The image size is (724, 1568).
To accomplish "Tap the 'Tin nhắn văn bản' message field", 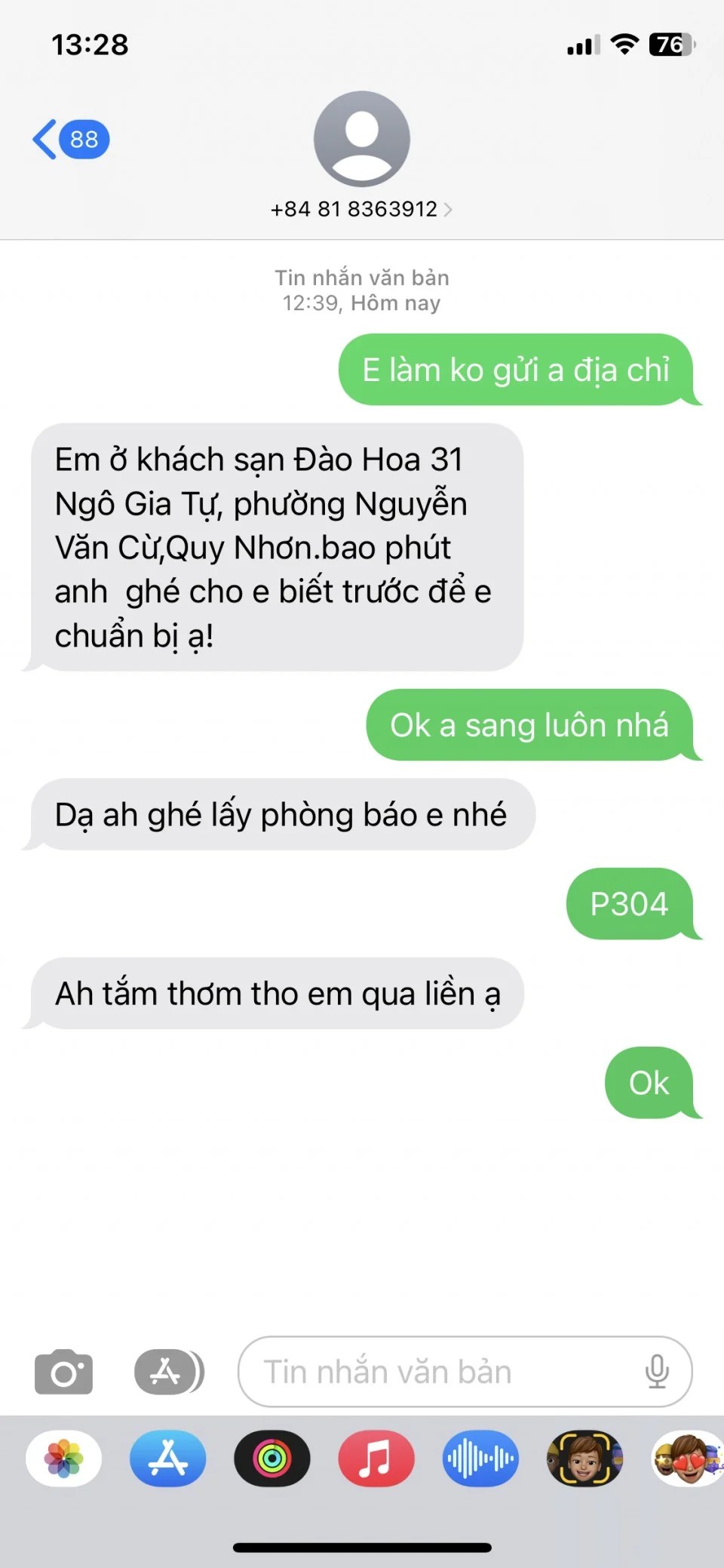I will coord(465,1371).
